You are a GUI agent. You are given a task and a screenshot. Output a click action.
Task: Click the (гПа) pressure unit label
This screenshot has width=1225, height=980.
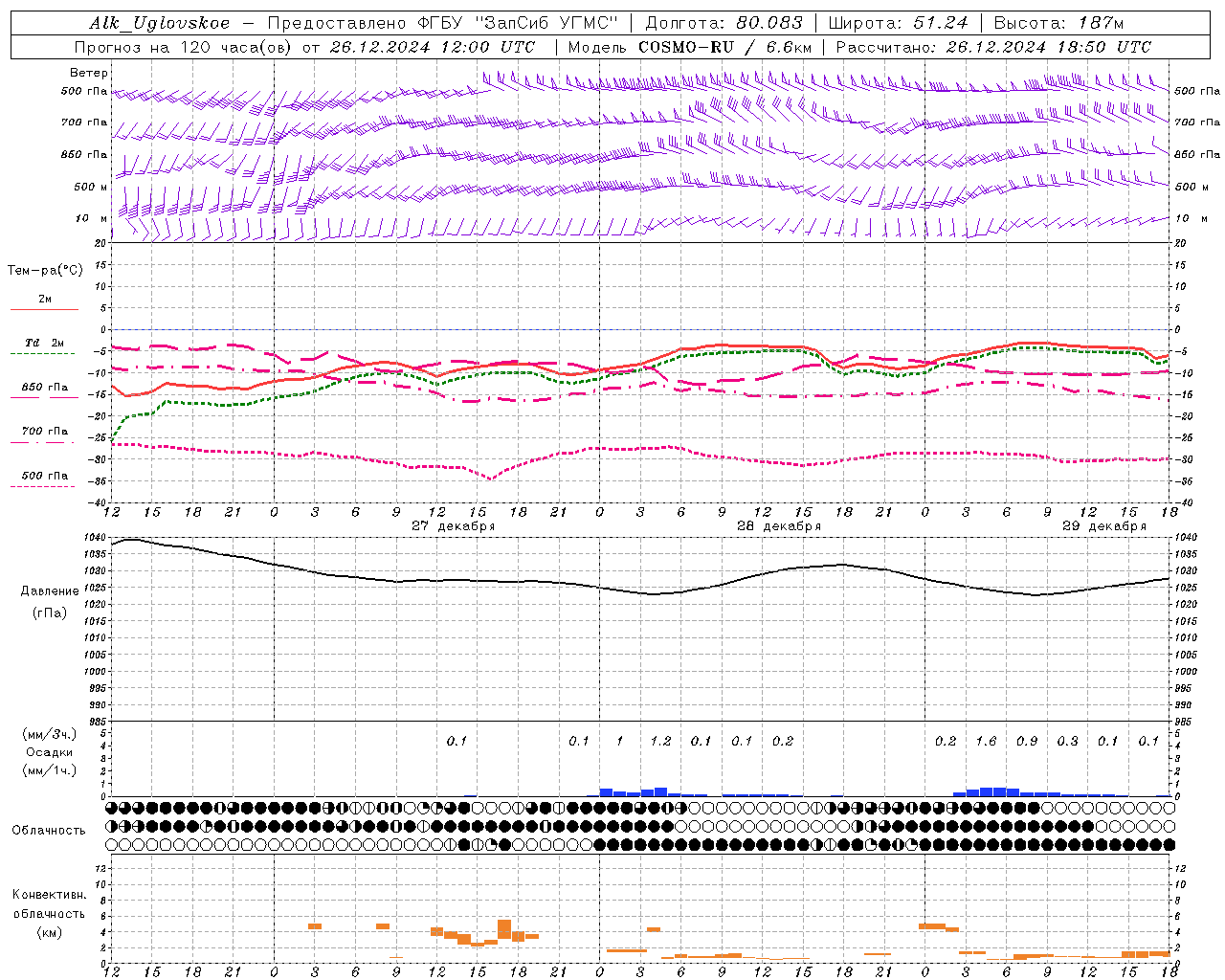click(50, 612)
